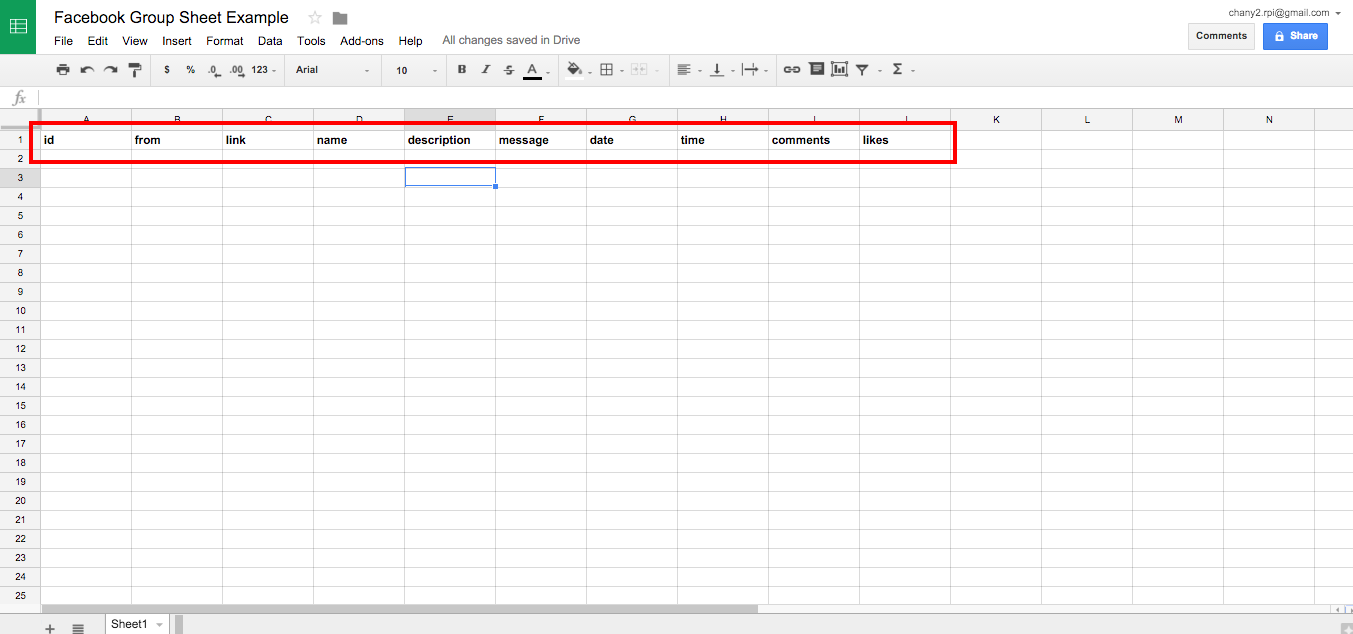Click the Comments button
The width and height of the screenshot is (1353, 634).
(x=1221, y=36)
